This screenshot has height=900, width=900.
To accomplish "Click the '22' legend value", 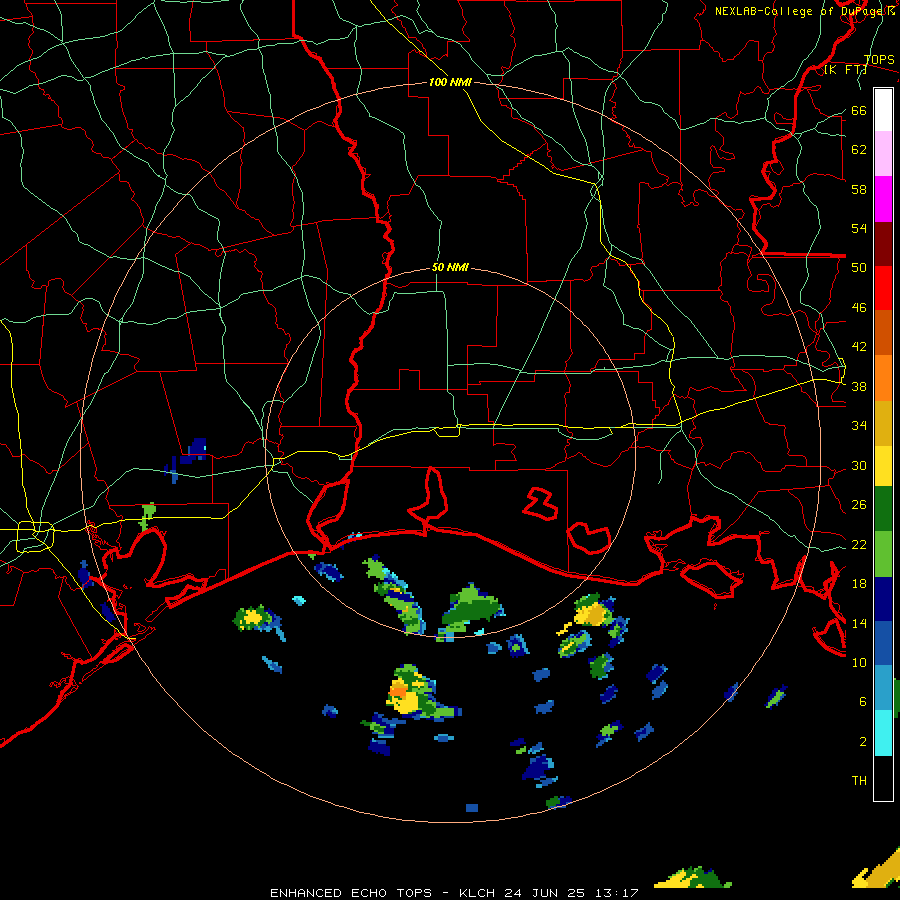I will [859, 544].
